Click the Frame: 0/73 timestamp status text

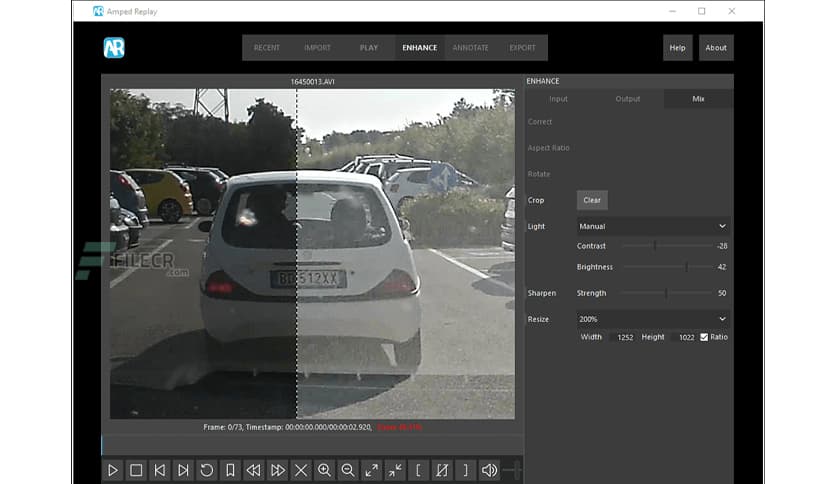(287, 427)
